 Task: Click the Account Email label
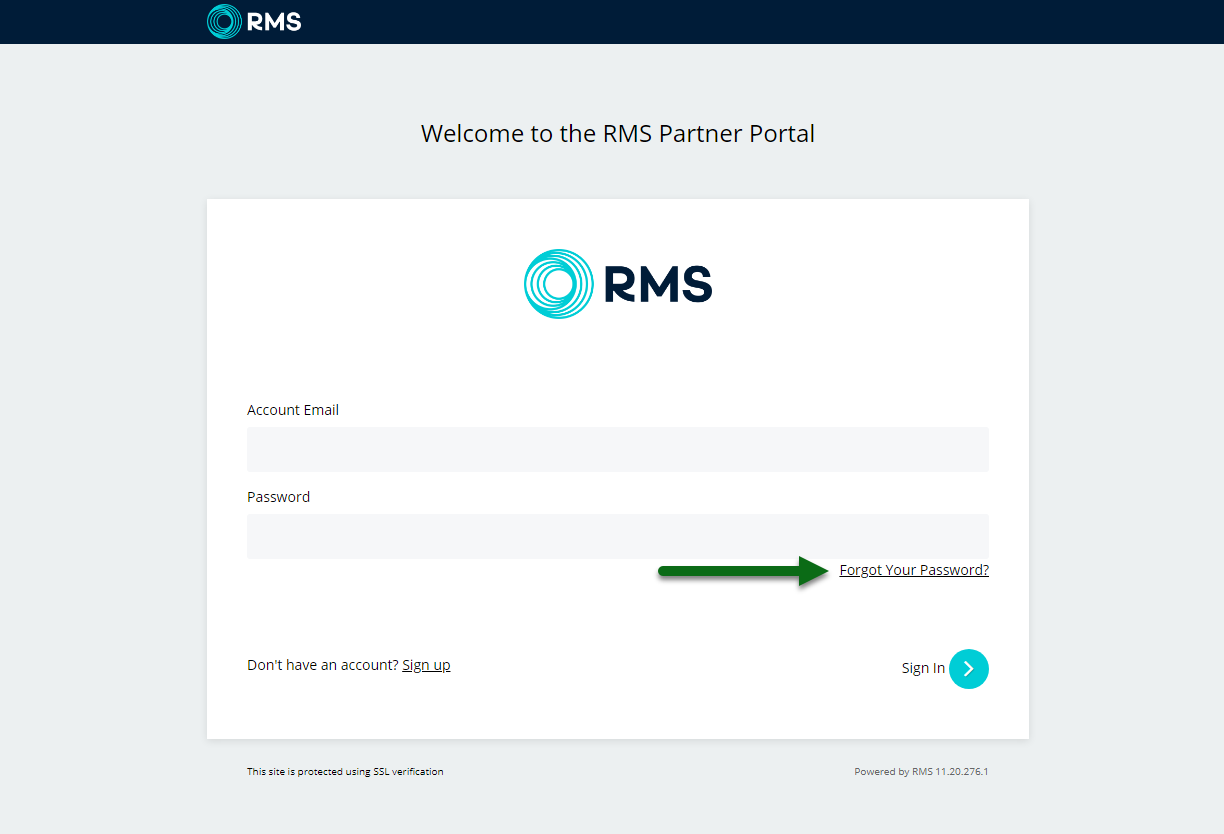[293, 410]
